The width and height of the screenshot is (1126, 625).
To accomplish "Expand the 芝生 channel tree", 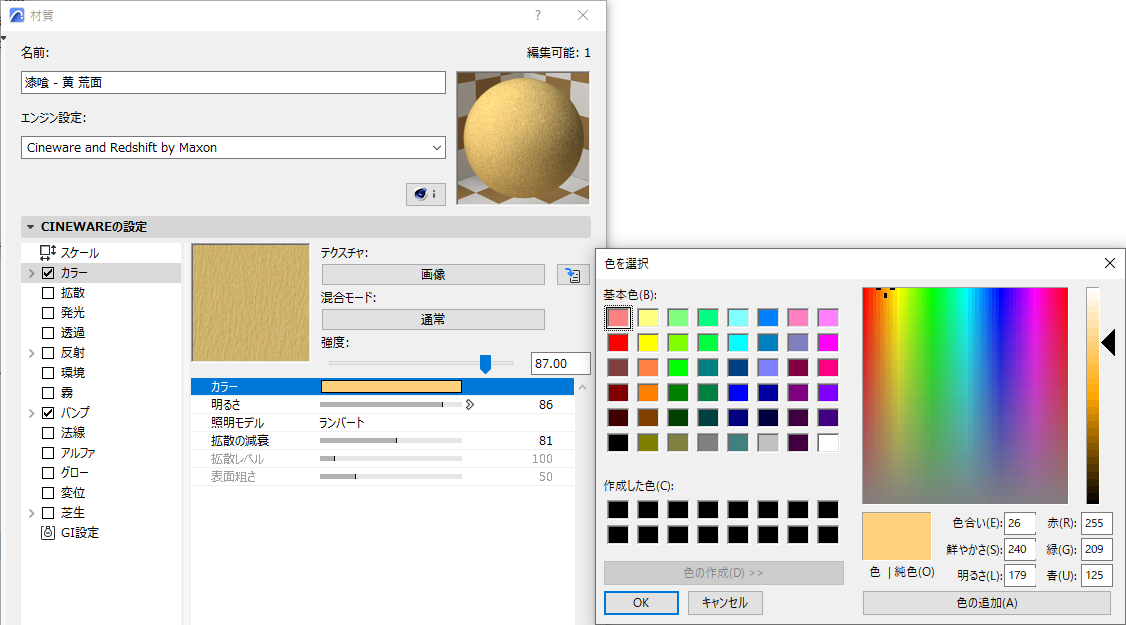I will [x=30, y=513].
